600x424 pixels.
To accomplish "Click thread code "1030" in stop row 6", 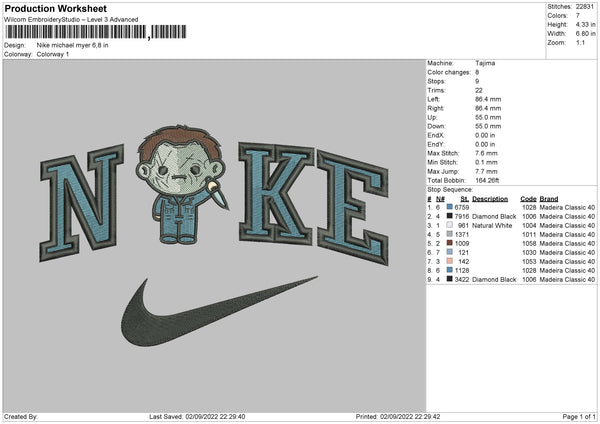I will click(529, 252).
